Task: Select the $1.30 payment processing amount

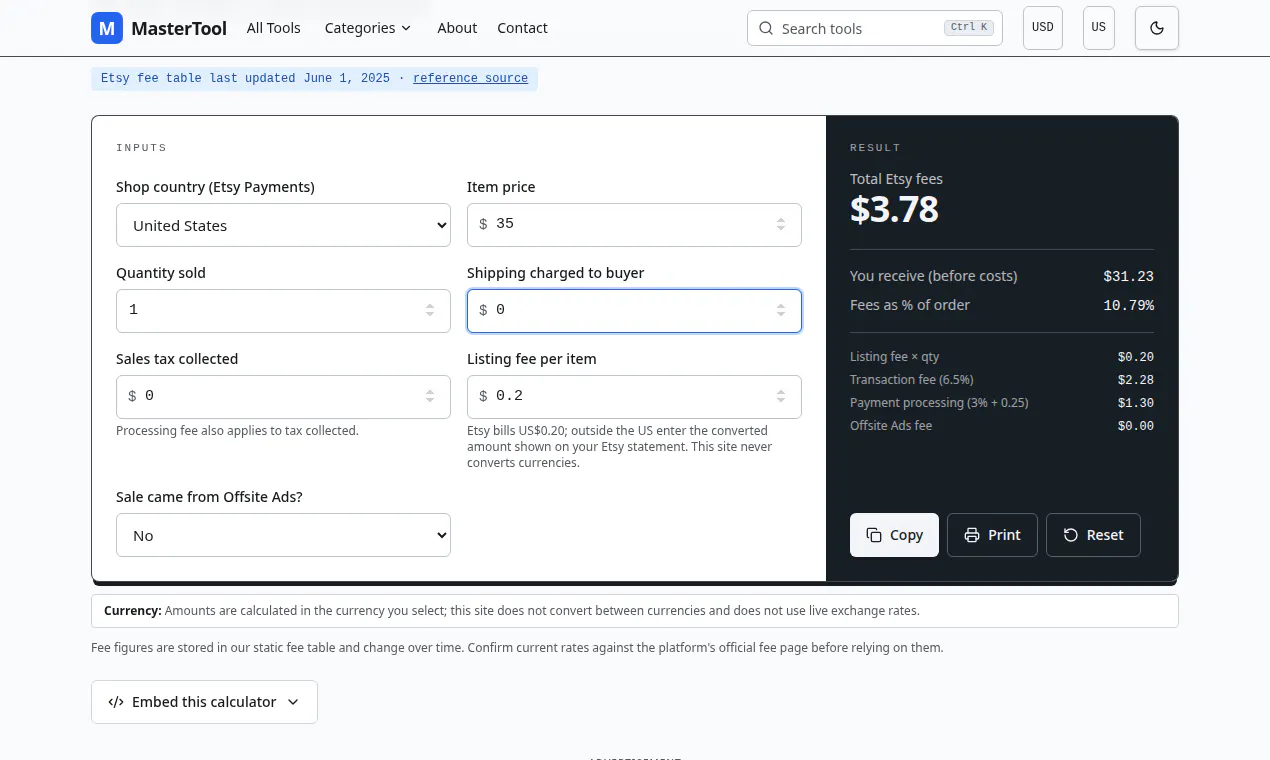Action: (x=1136, y=403)
